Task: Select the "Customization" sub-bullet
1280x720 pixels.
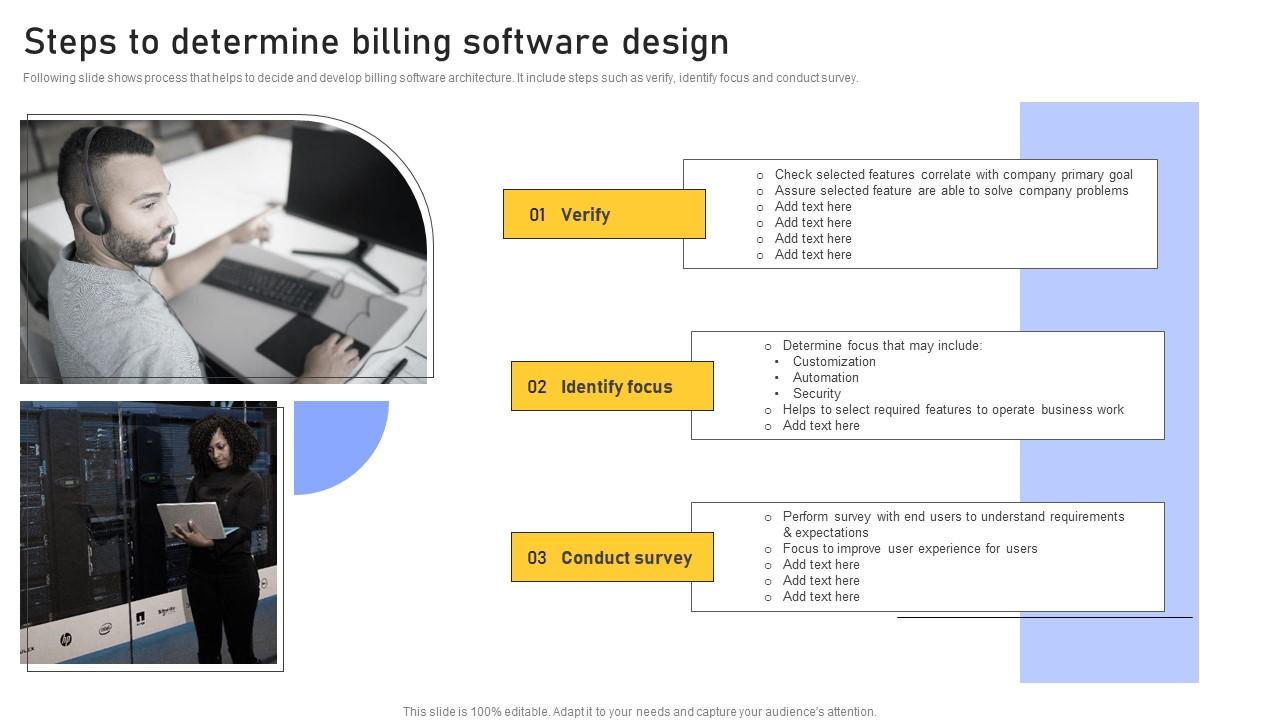Action: (834, 362)
